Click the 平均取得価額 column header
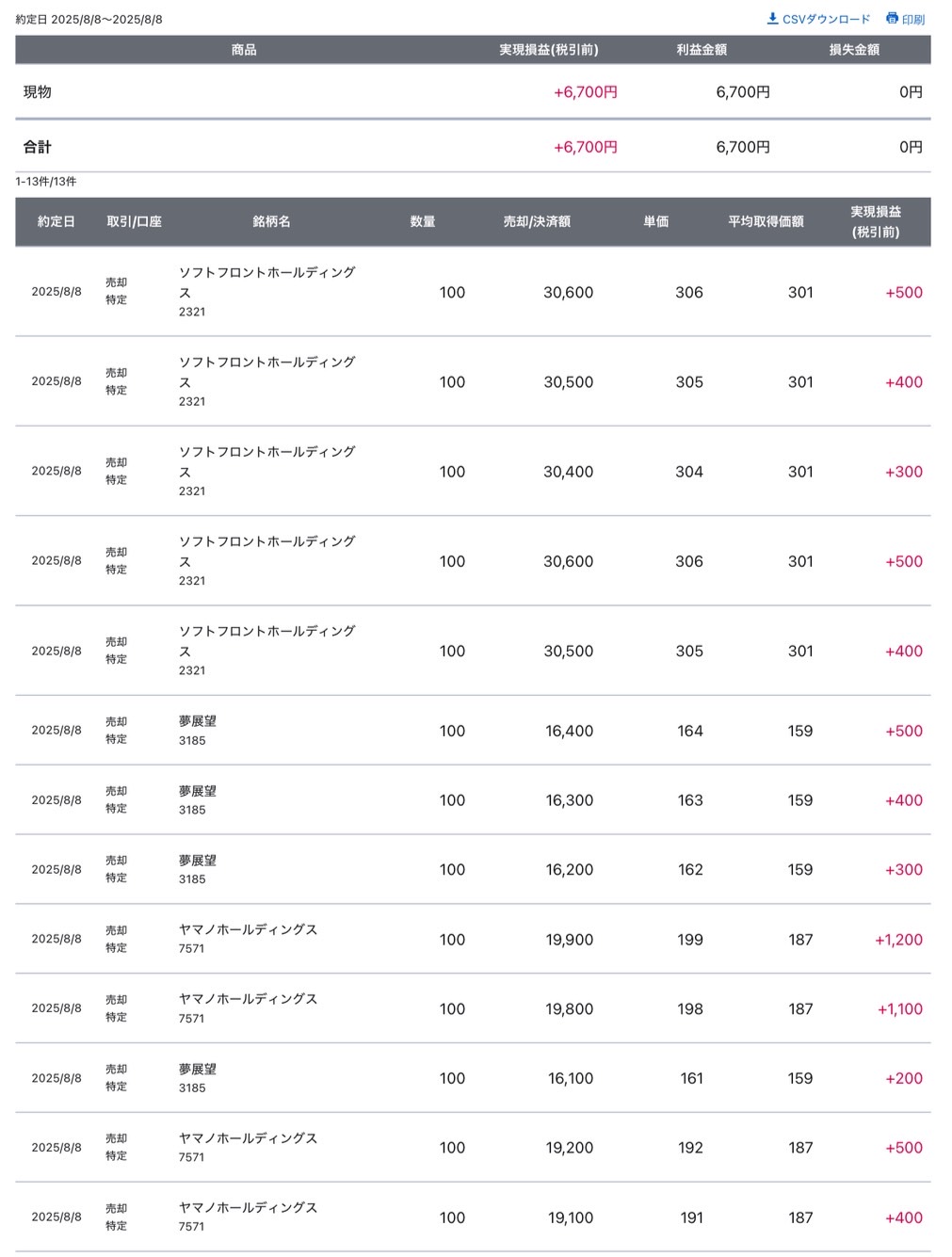 (x=766, y=222)
